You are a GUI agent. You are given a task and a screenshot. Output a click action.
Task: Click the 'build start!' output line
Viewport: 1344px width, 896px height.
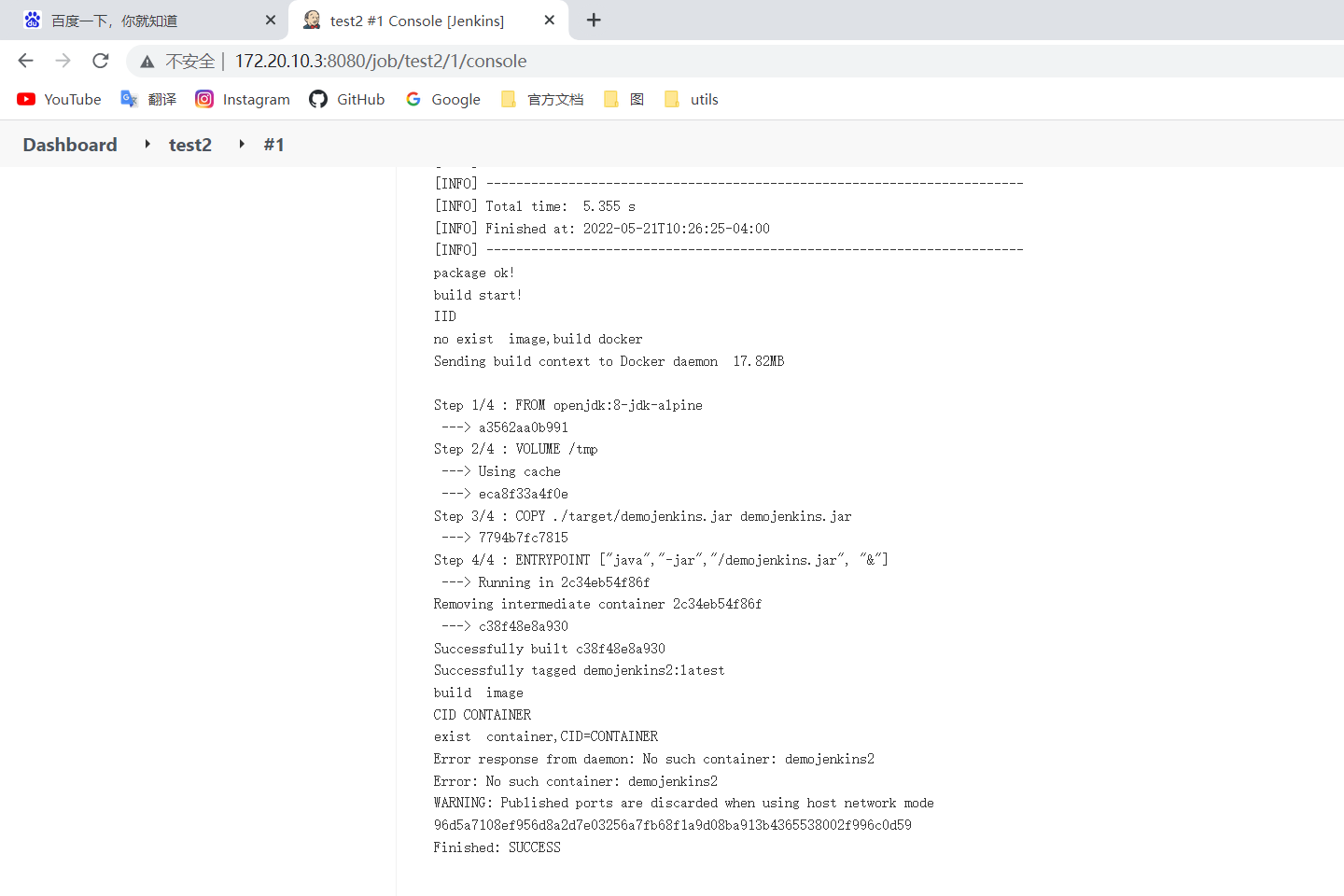478,295
